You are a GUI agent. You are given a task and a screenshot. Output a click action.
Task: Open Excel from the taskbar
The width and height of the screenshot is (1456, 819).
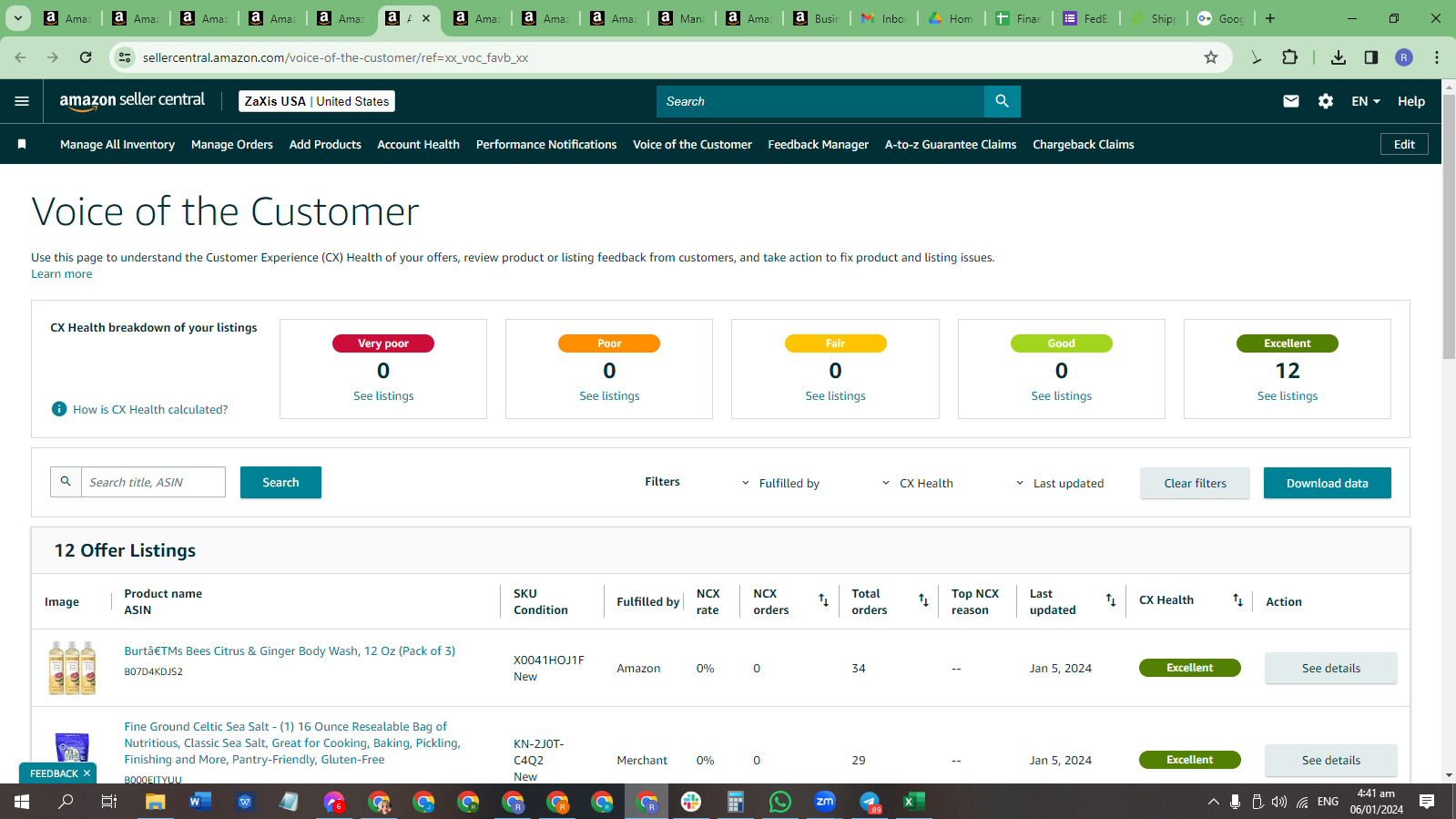tap(913, 802)
